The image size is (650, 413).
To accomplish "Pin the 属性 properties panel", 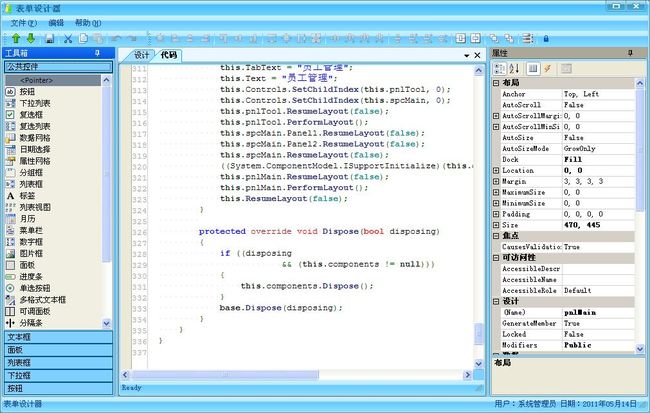I will point(630,53).
